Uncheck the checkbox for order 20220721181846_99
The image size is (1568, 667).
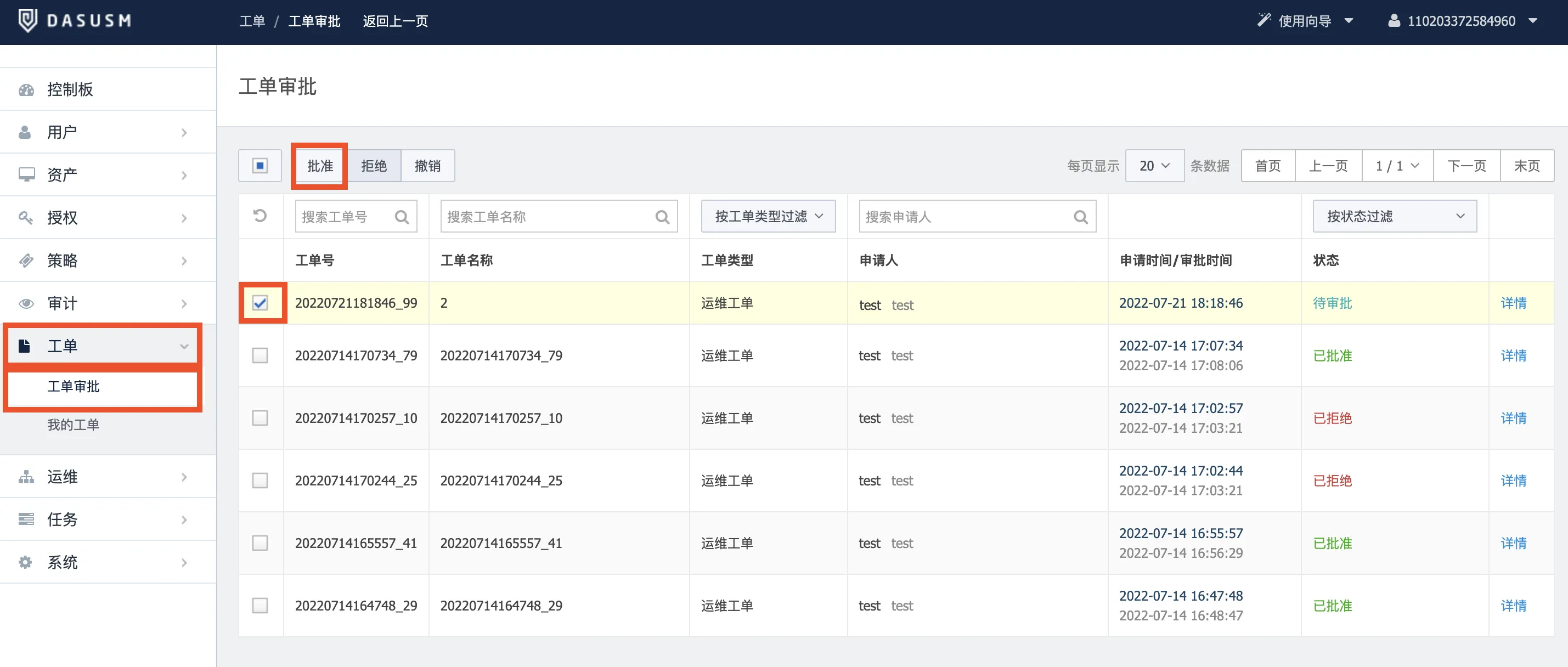[x=260, y=302]
